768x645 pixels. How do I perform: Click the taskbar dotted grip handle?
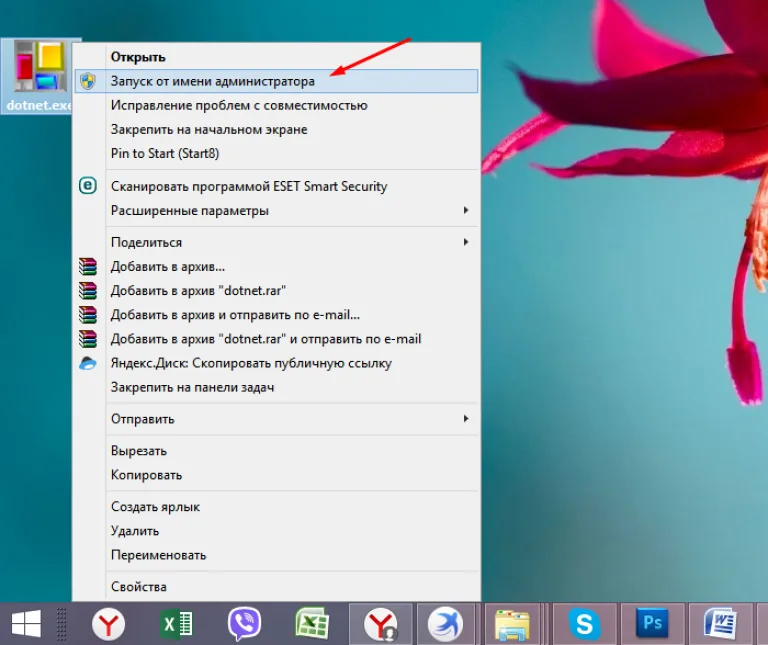coord(61,624)
